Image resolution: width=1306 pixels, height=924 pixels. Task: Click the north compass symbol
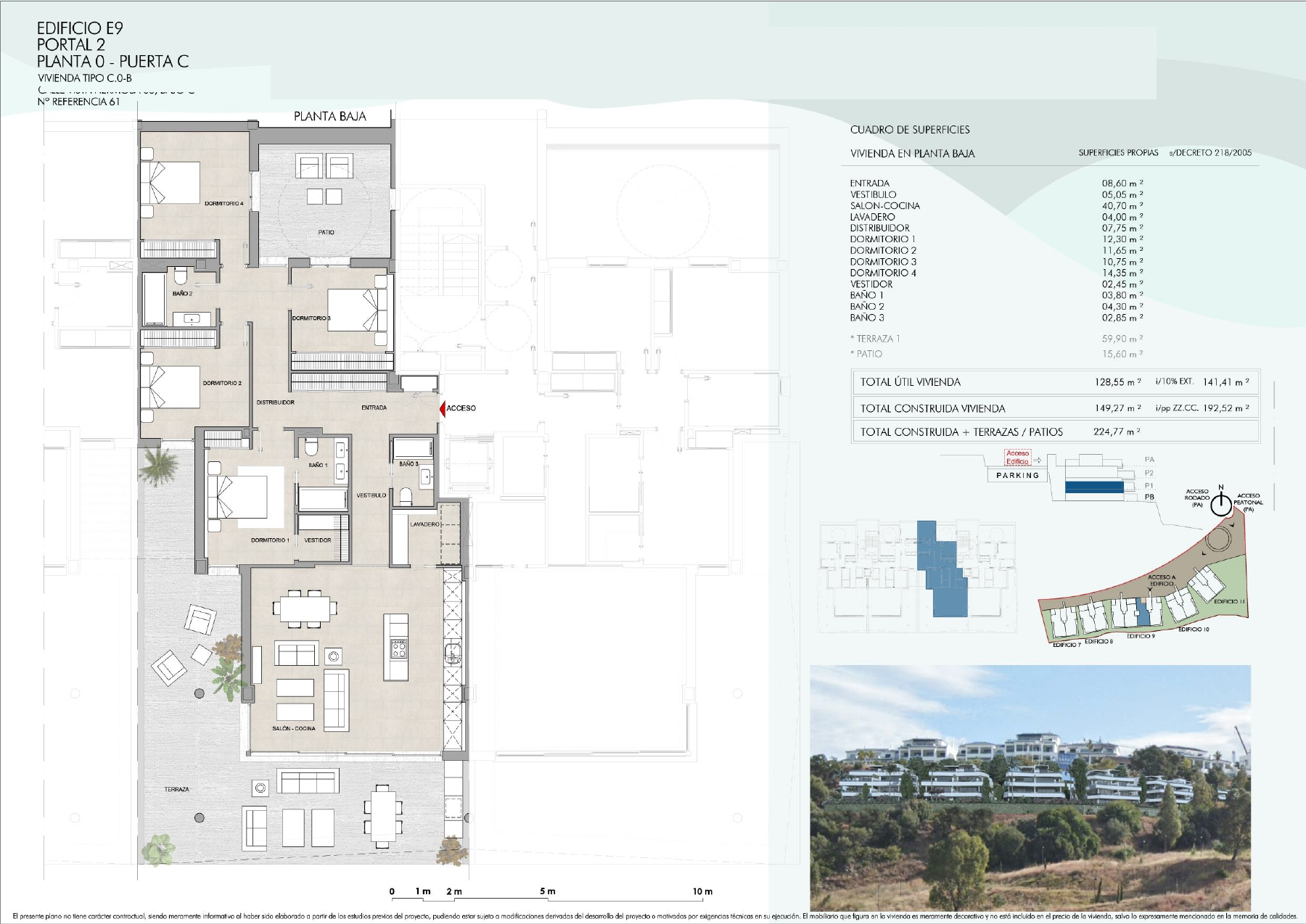click(1221, 503)
